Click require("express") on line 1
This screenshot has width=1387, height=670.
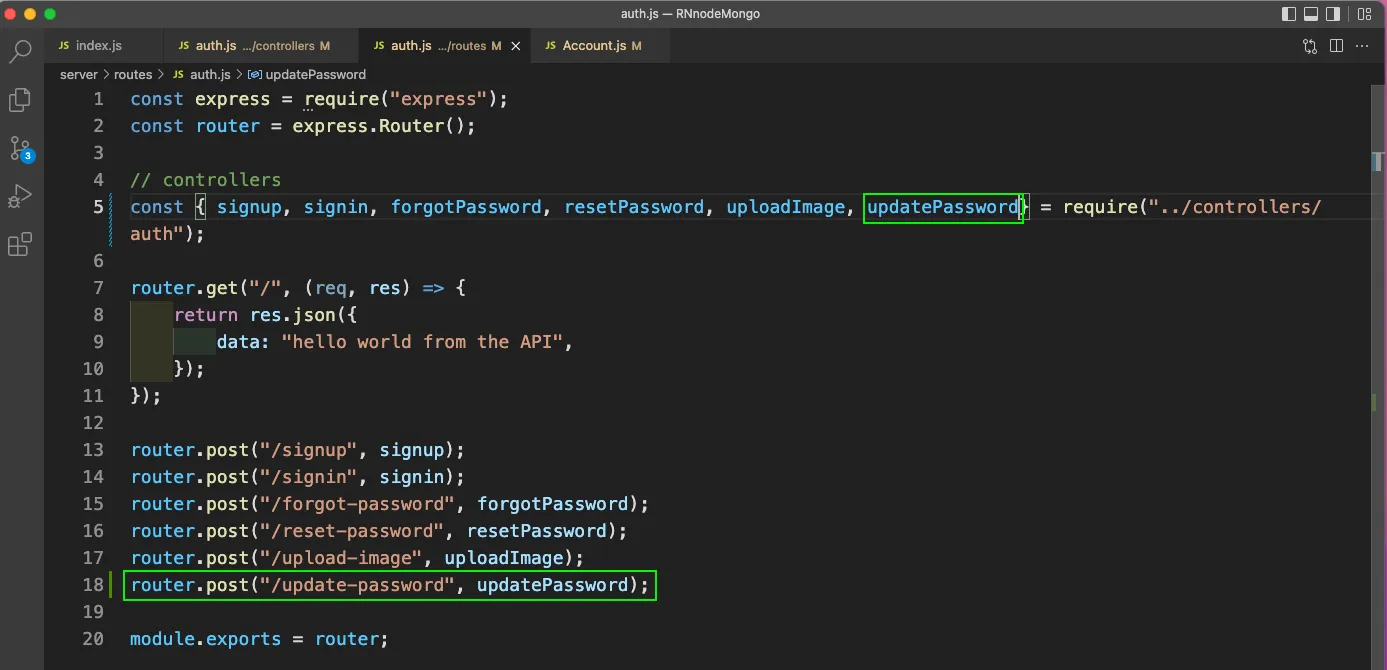tap(401, 99)
